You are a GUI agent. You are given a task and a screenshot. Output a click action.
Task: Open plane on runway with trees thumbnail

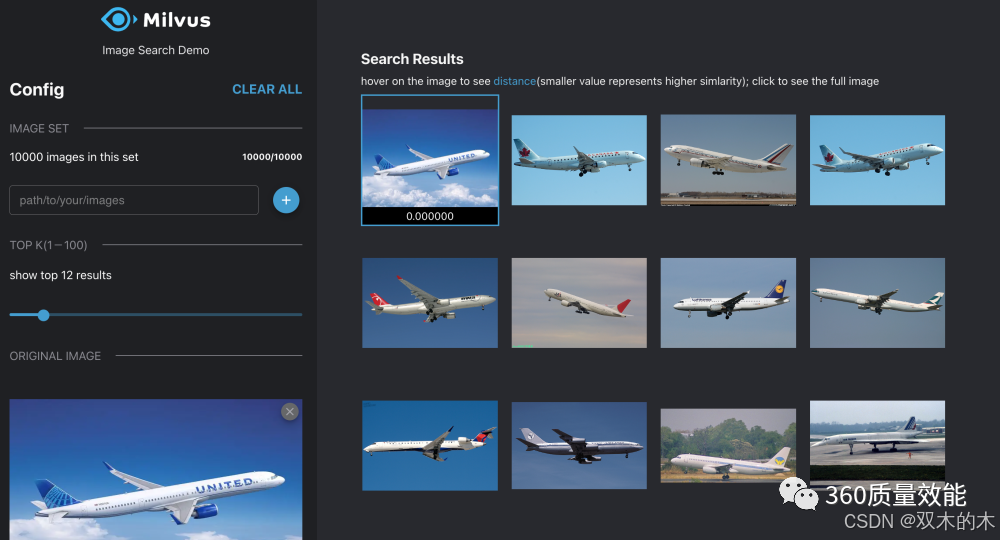pos(728,446)
